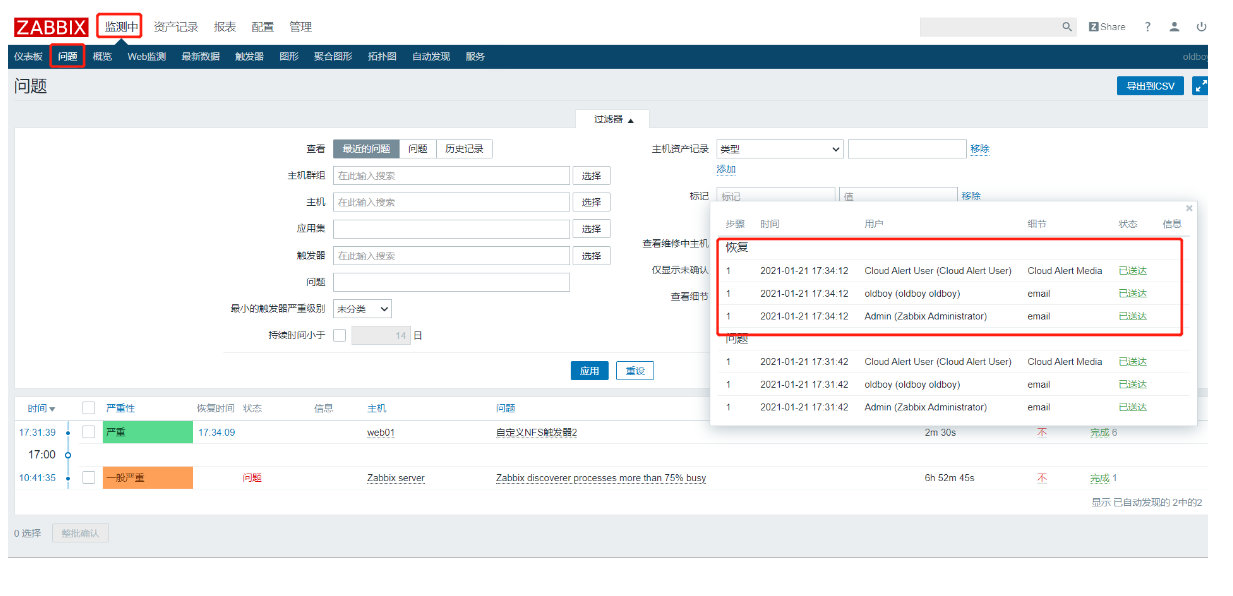The image size is (1233, 596).
Task: Click the 添加 inventory link
Action: 726,170
